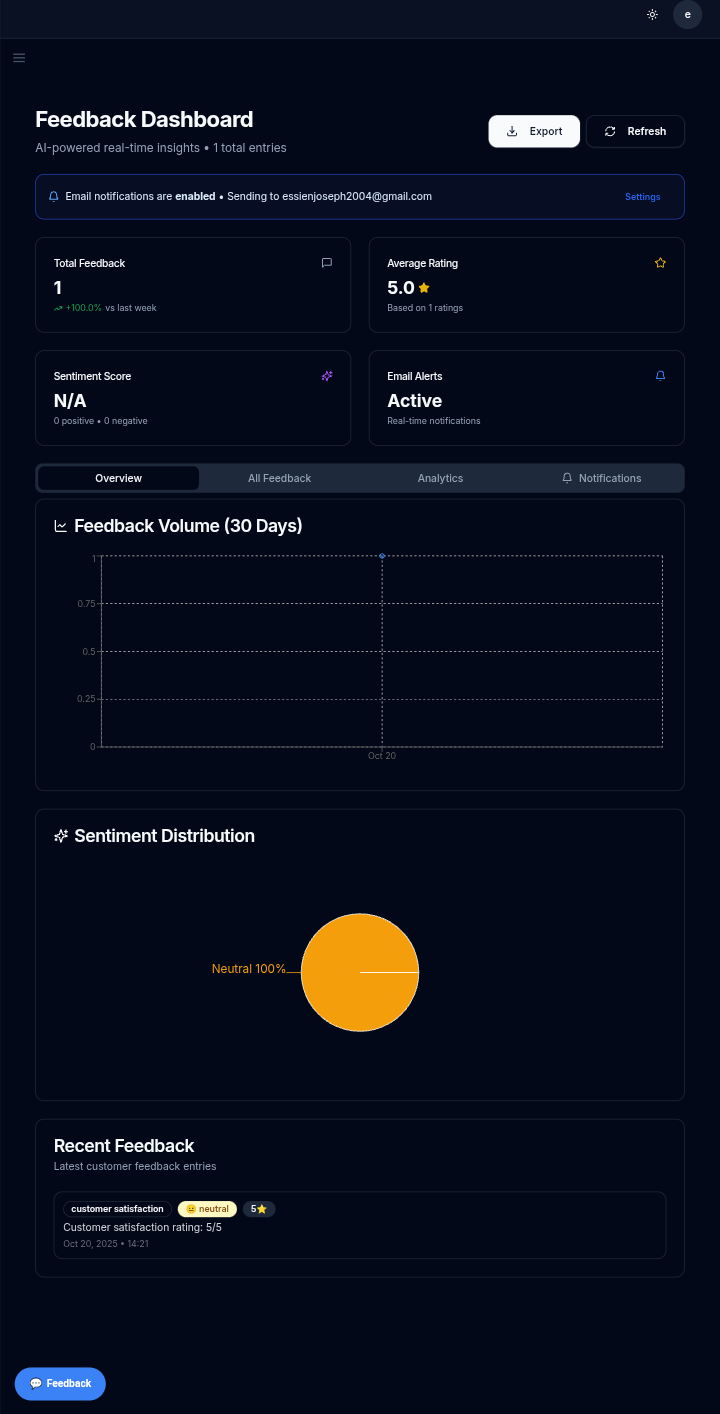This screenshot has width=720, height=1414.
Task: Toggle light mode with the sun icon
Action: coord(652,14)
